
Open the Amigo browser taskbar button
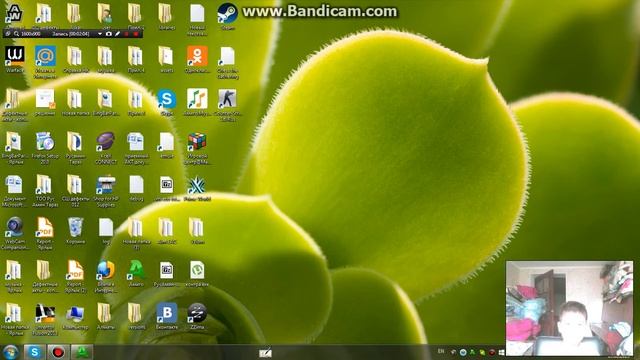click(x=82, y=352)
